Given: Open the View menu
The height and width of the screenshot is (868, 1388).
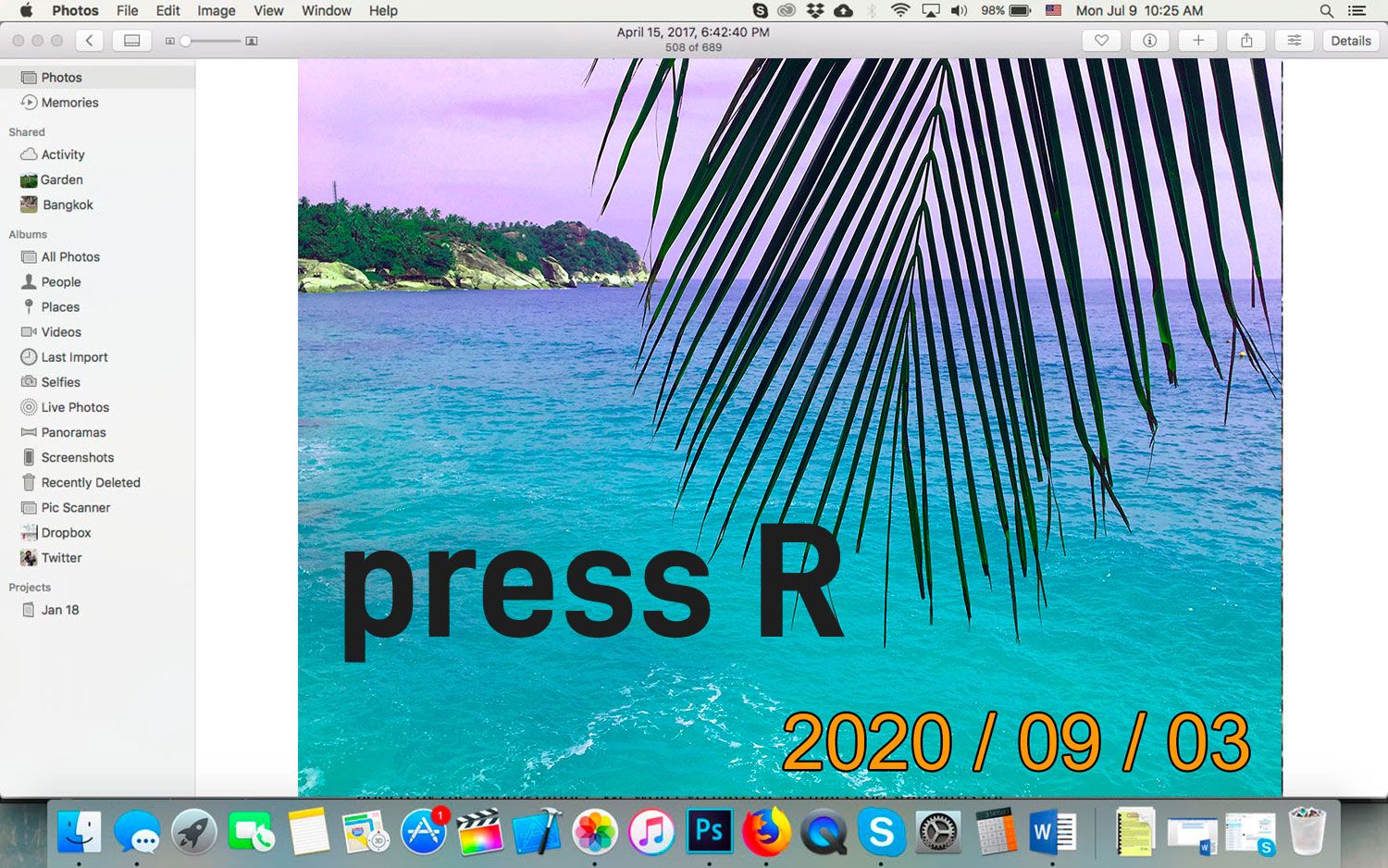Looking at the screenshot, I should point(268,10).
